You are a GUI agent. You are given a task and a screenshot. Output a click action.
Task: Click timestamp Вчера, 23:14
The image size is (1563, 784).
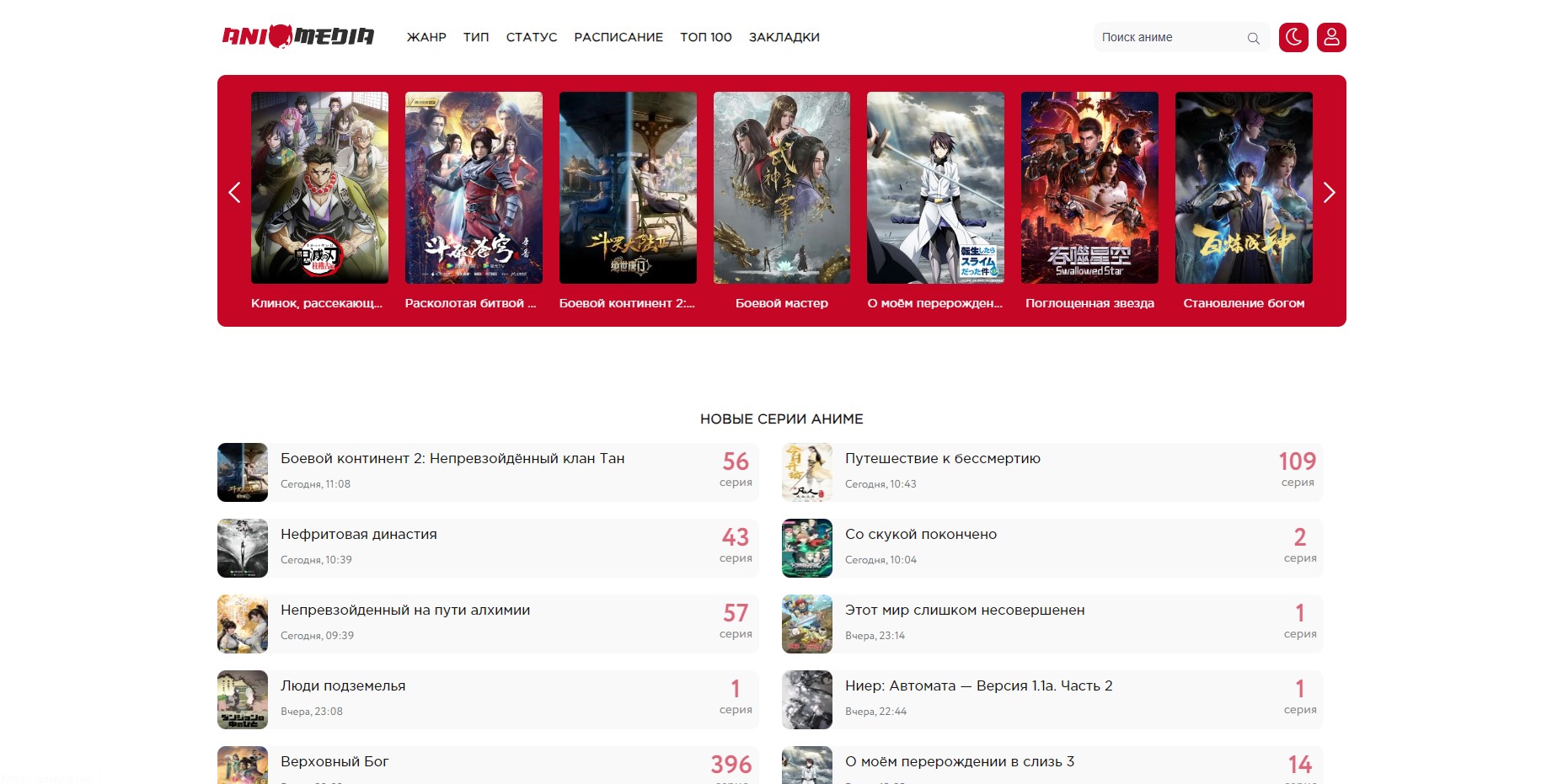pyautogui.click(x=875, y=636)
